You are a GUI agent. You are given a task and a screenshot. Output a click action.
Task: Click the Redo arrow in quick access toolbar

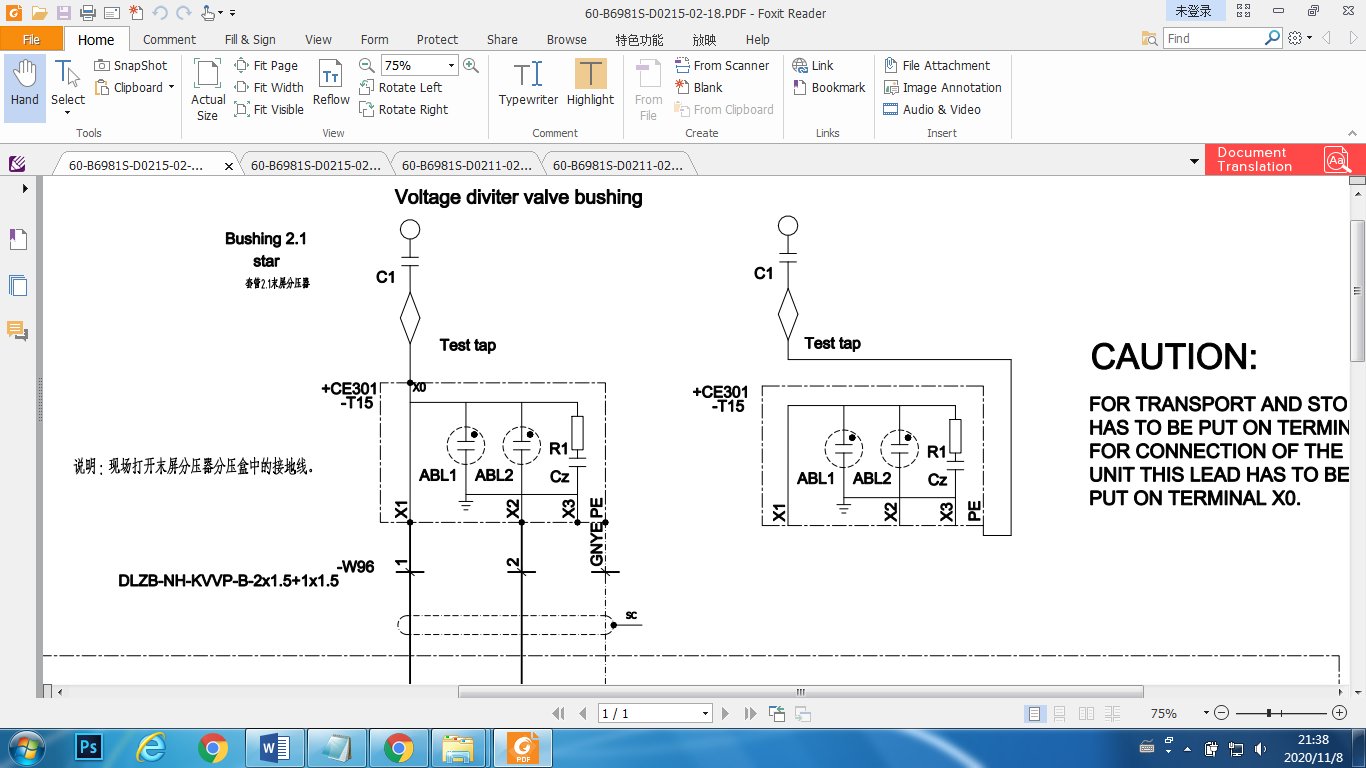(183, 13)
